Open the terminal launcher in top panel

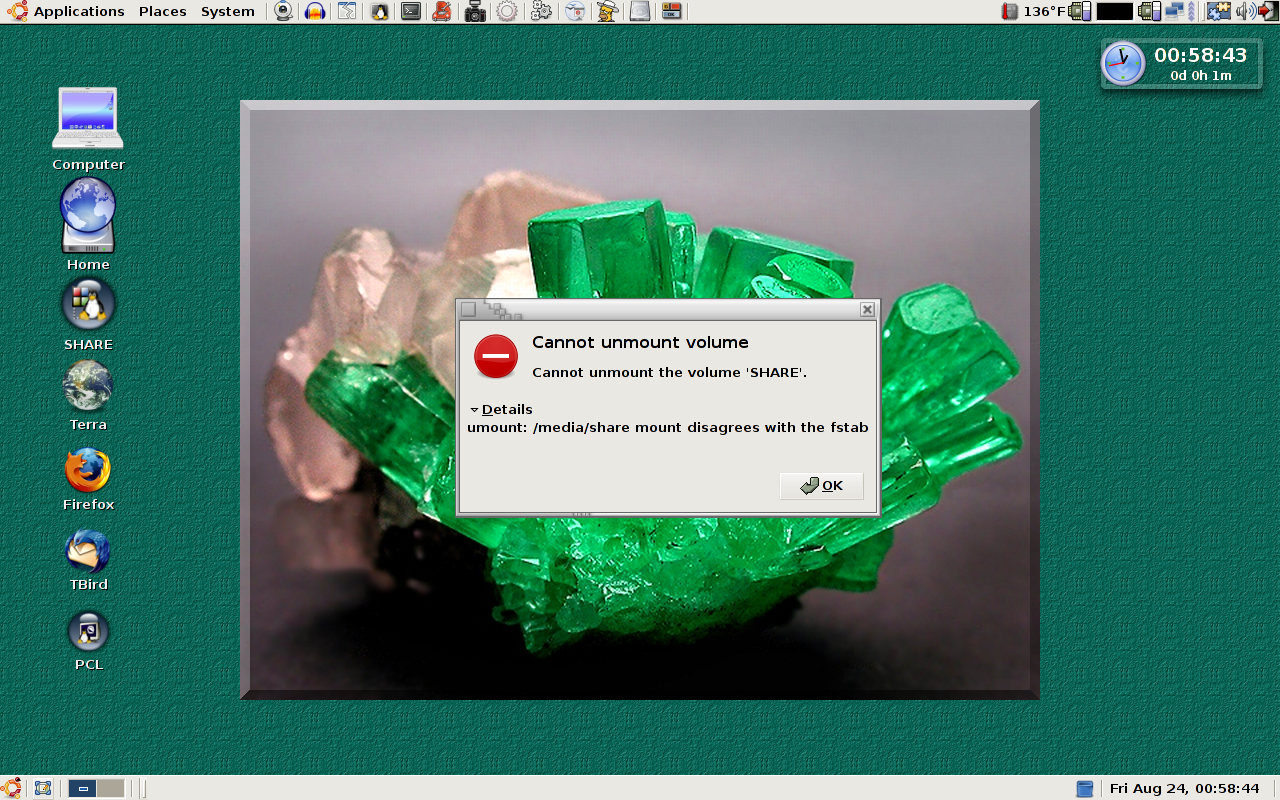(x=411, y=11)
